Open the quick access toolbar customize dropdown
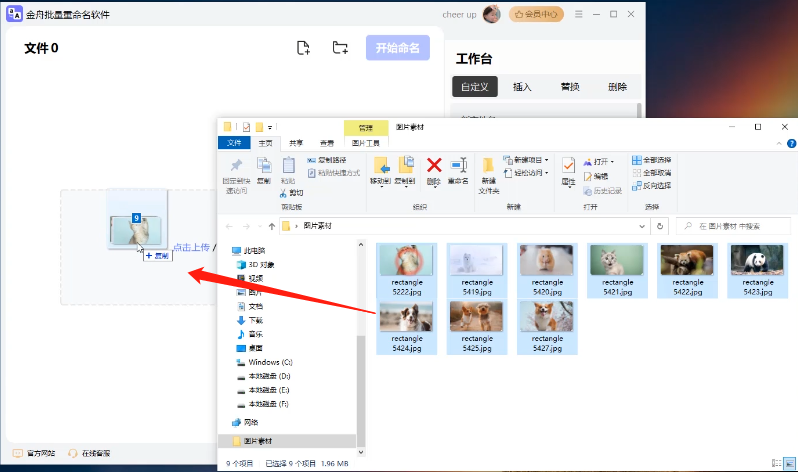The height and width of the screenshot is (472, 798). 270,127
